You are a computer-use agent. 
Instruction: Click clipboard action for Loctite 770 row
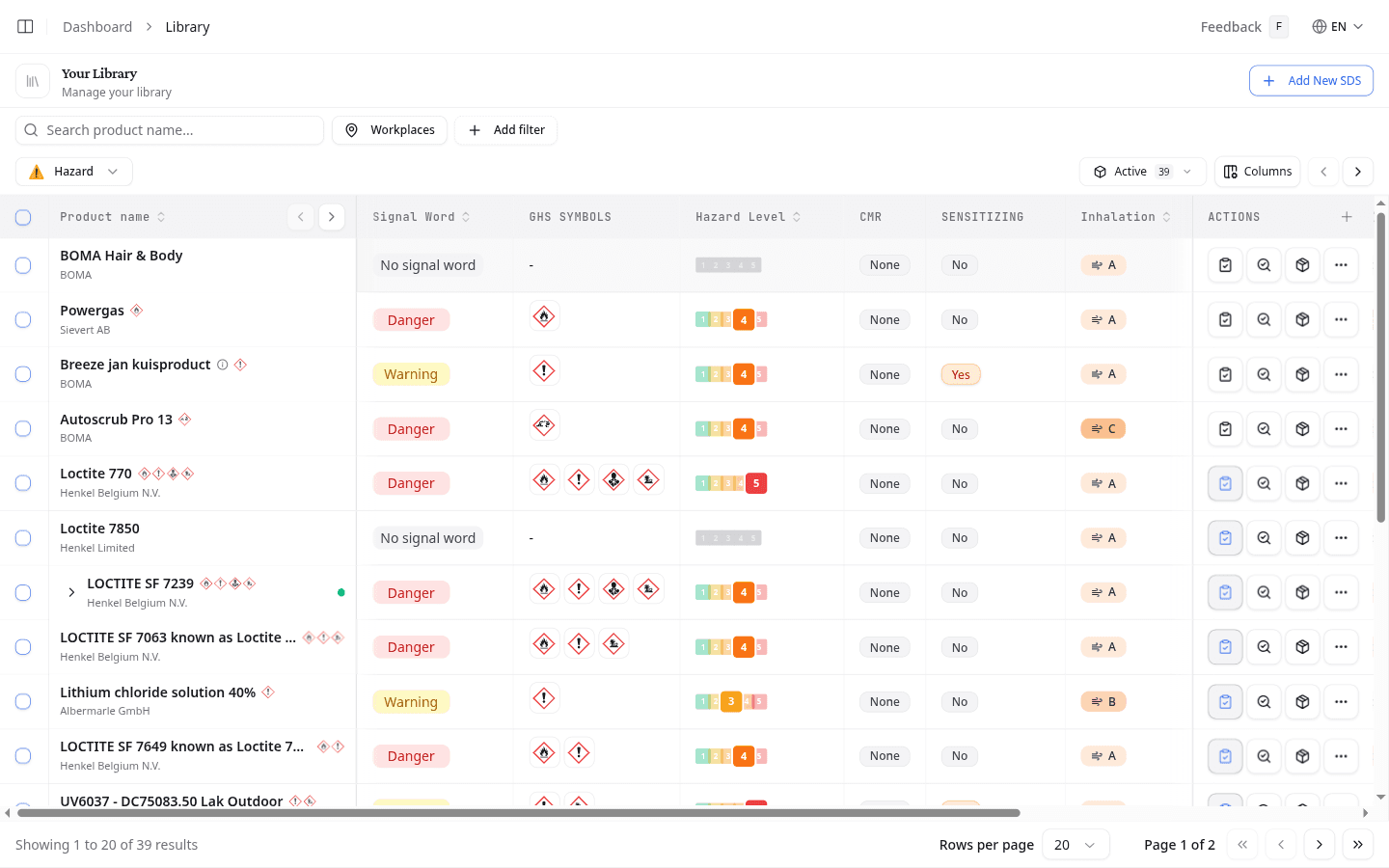pyautogui.click(x=1225, y=483)
